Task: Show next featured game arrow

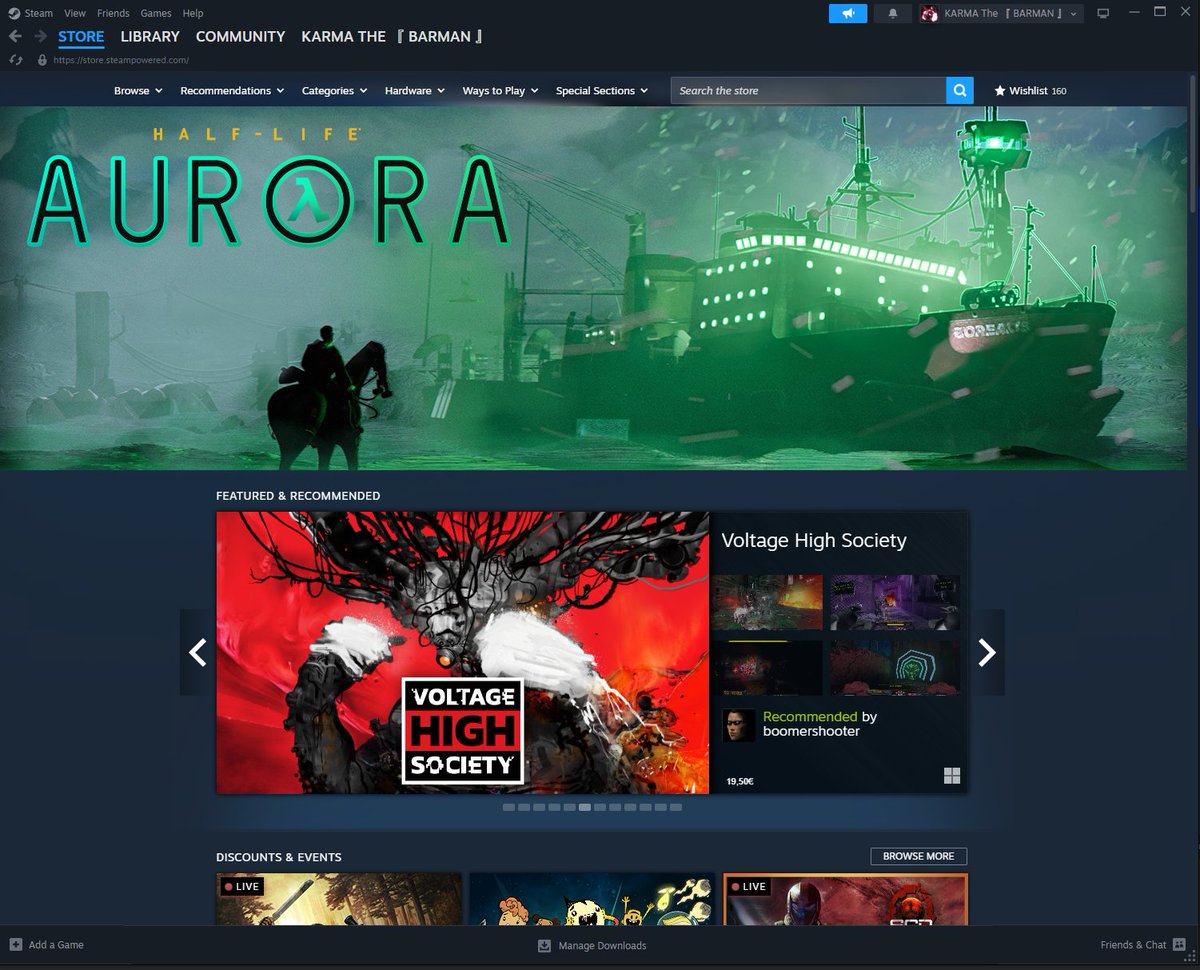Action: pyautogui.click(x=987, y=652)
